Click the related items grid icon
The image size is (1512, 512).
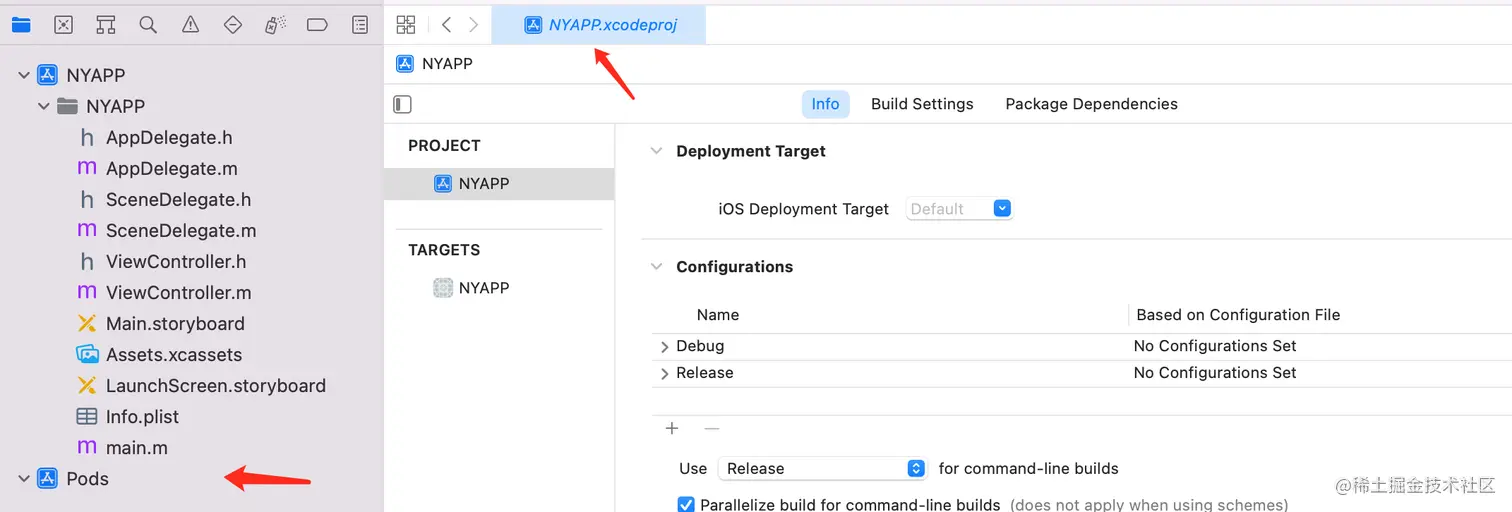pyautogui.click(x=405, y=25)
